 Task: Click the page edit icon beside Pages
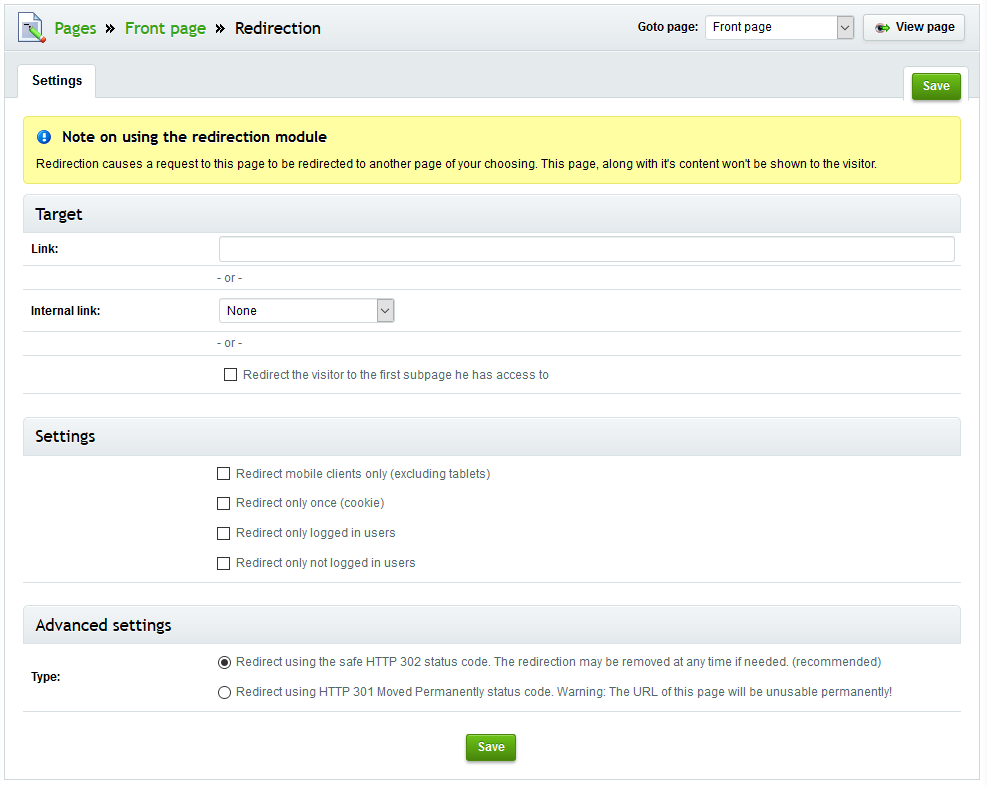click(x=31, y=28)
